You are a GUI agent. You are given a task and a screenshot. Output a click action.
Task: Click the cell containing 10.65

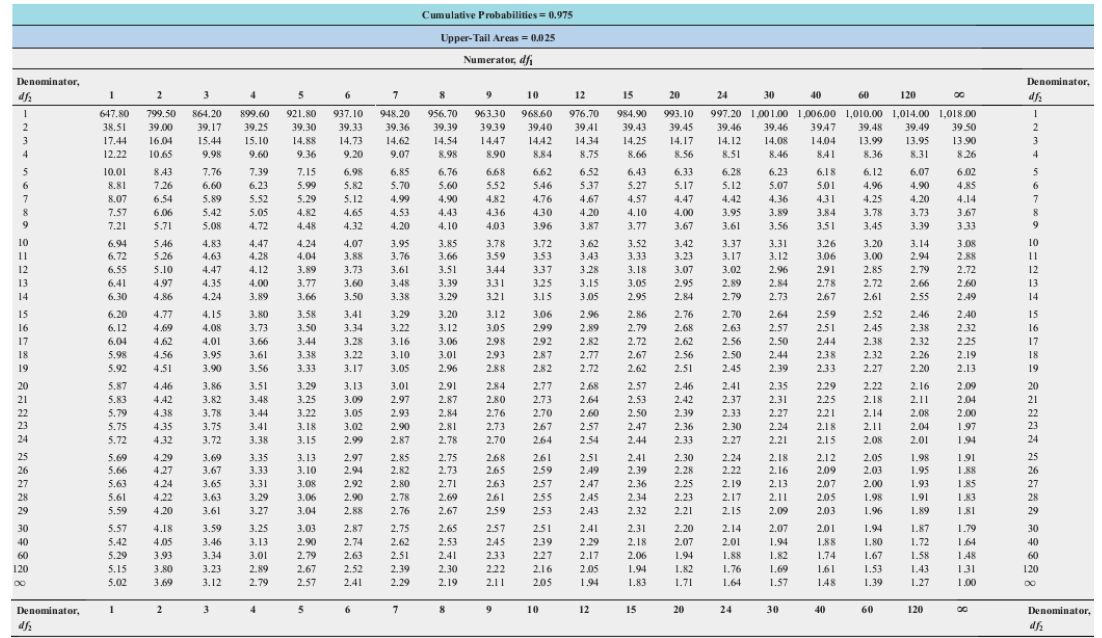(161, 155)
